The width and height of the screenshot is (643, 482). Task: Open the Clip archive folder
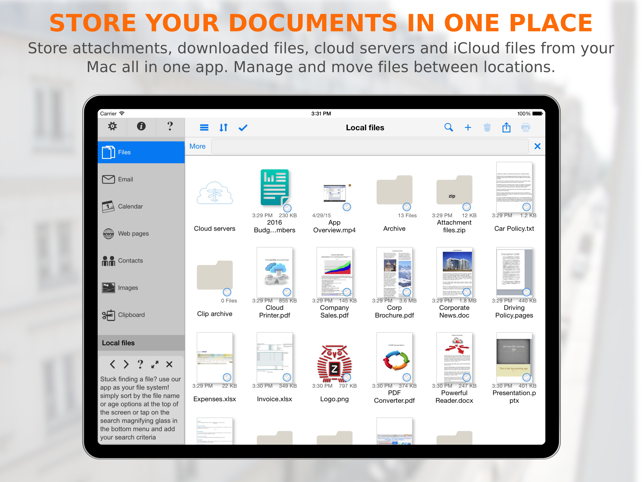(214, 288)
